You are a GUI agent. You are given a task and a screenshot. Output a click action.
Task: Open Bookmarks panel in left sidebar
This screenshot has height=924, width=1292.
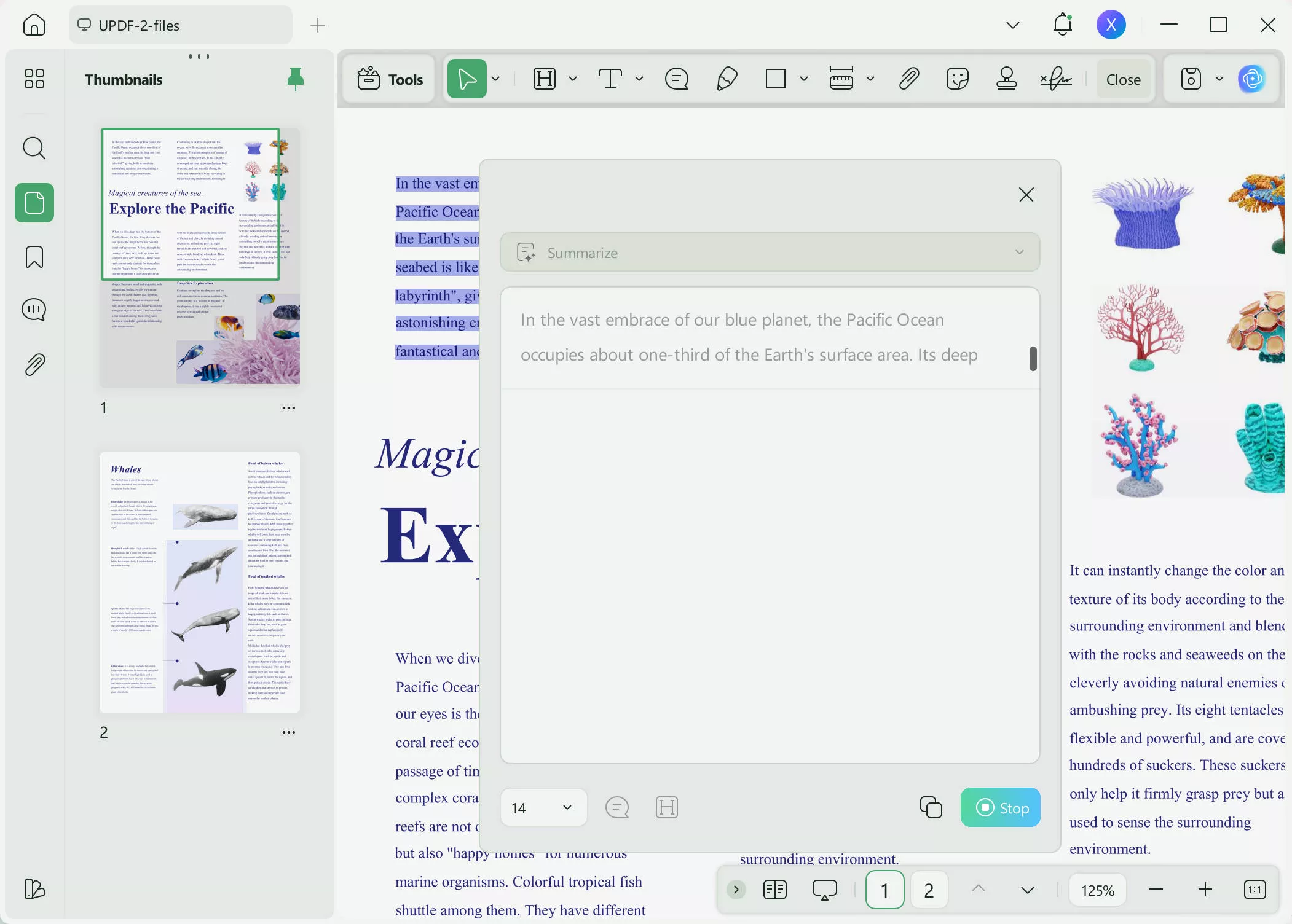tap(34, 257)
